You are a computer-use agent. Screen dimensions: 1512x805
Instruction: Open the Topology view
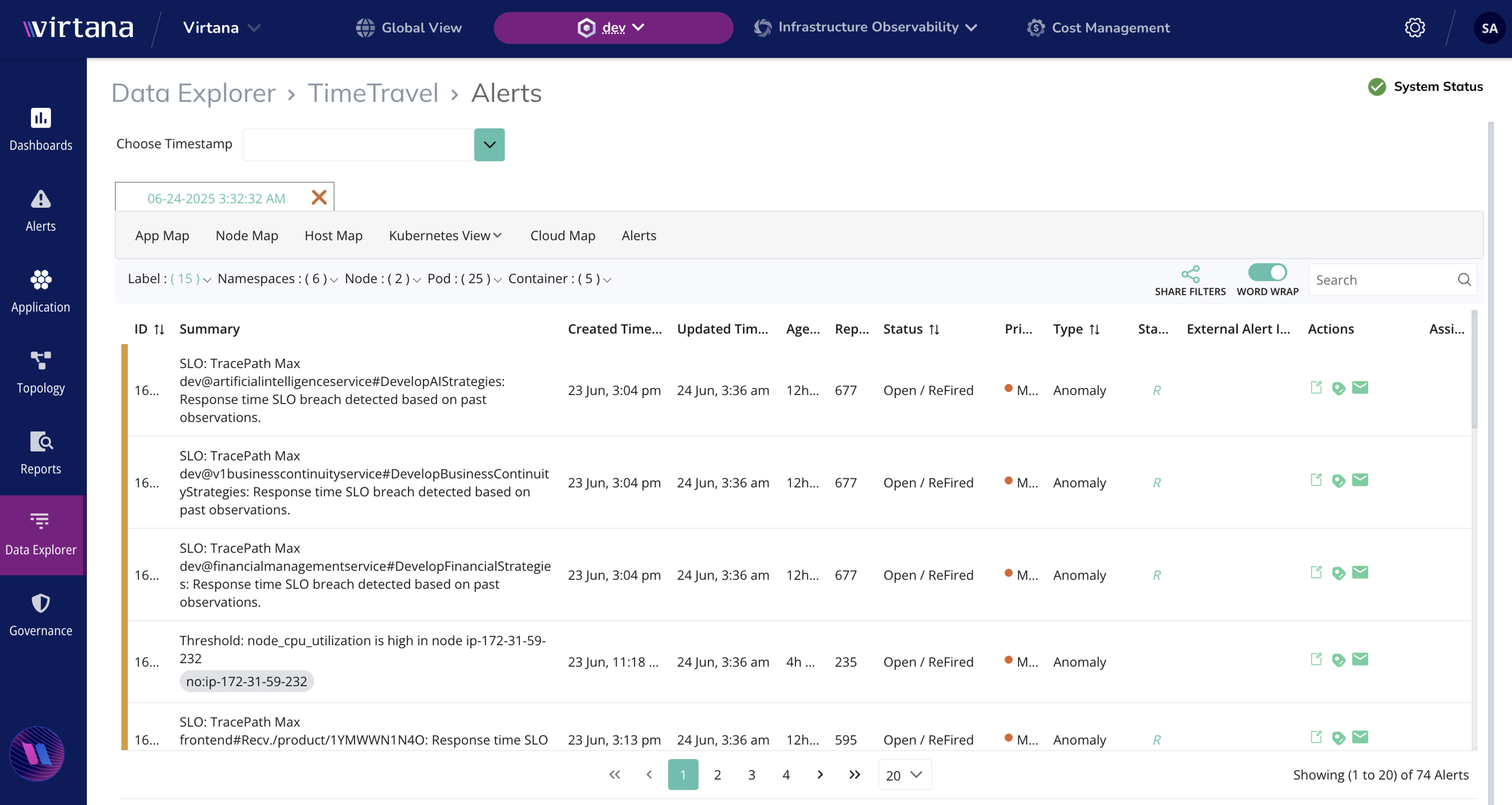point(40,373)
